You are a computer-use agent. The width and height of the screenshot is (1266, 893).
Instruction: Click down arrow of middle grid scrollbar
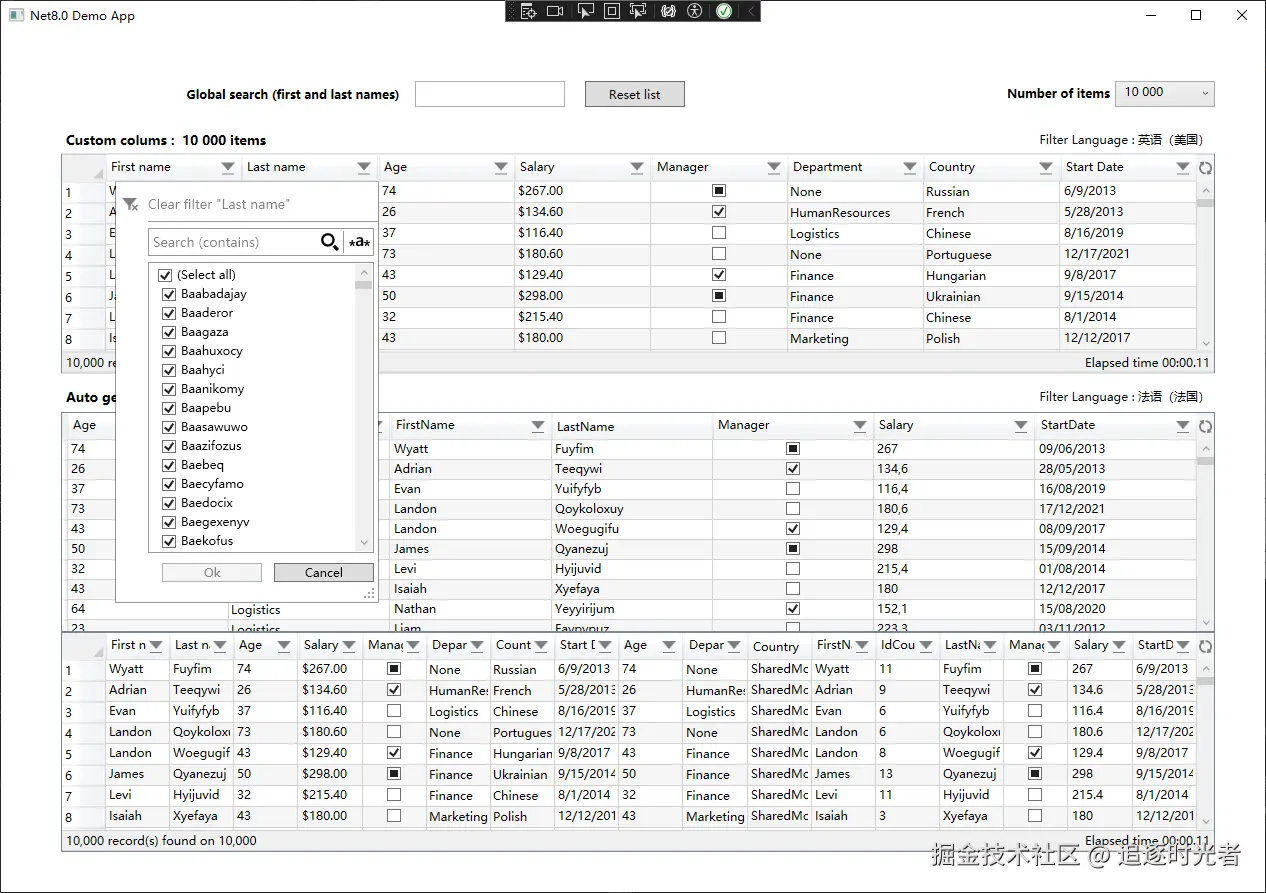(1206, 622)
